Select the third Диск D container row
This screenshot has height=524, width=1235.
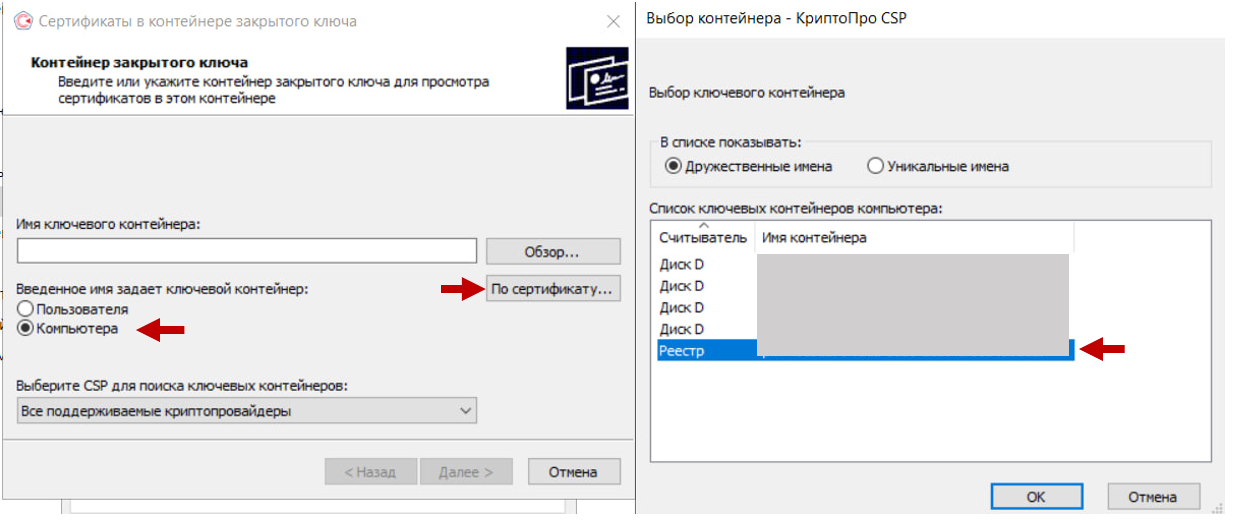(x=862, y=307)
